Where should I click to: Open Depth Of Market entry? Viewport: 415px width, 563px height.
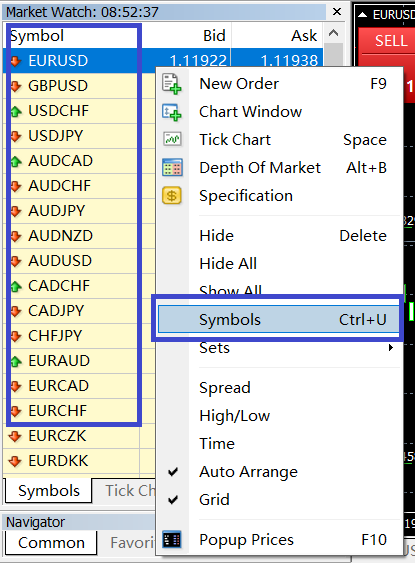pyautogui.click(x=279, y=168)
